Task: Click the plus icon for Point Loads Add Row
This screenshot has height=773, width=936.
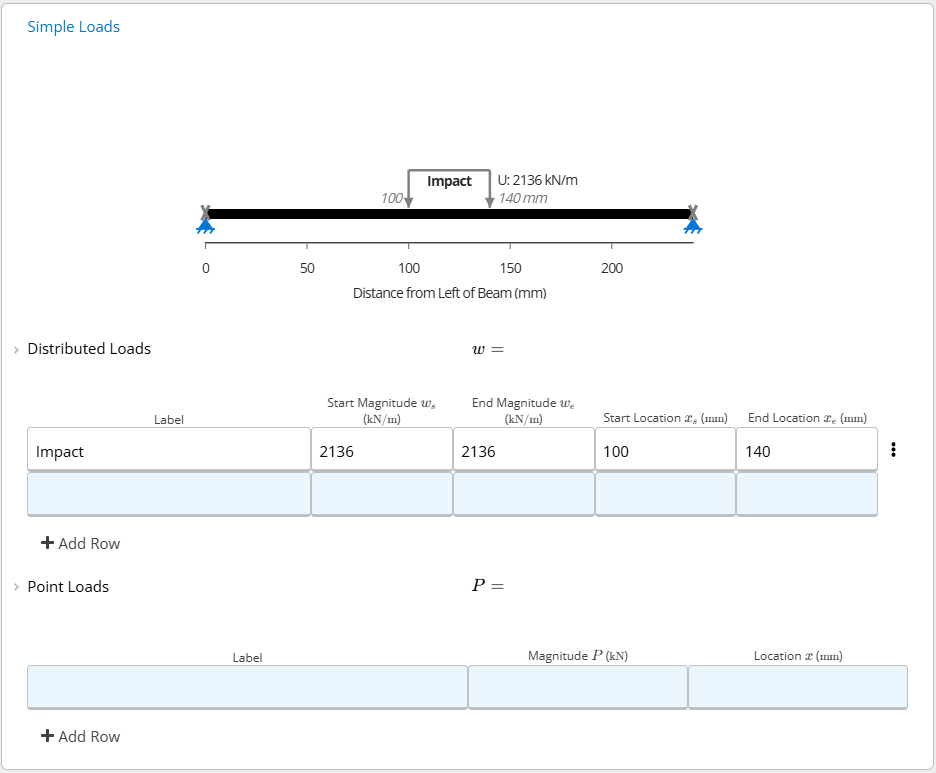Action: (47, 735)
